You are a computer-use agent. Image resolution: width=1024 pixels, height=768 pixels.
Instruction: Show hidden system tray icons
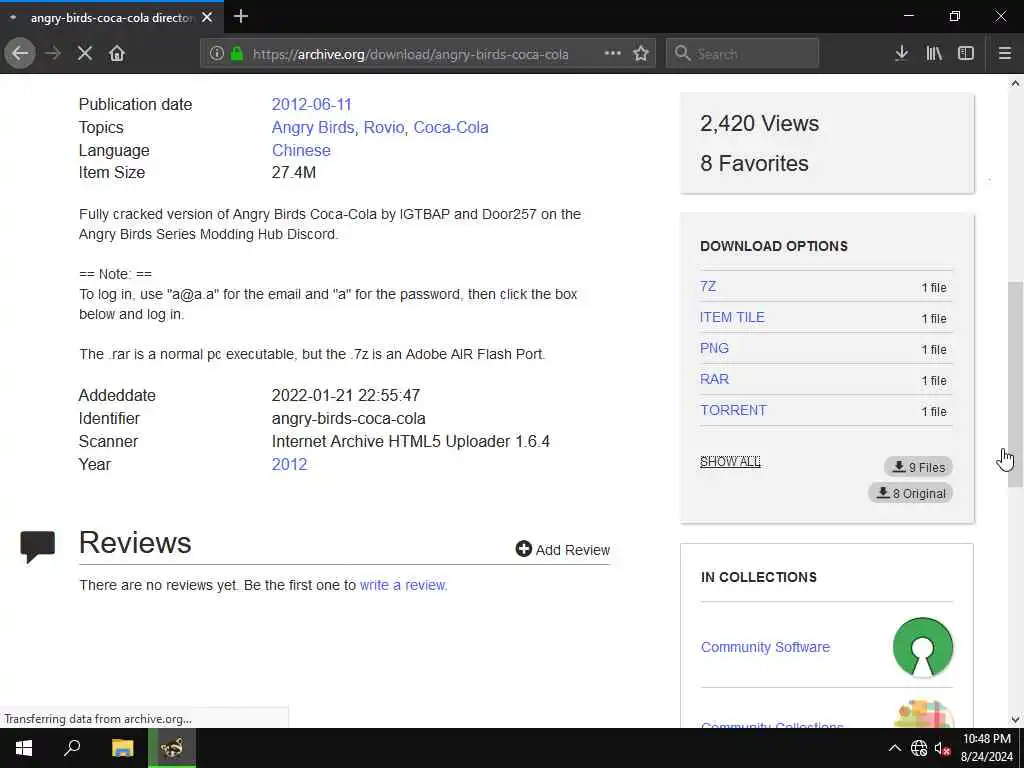point(895,748)
